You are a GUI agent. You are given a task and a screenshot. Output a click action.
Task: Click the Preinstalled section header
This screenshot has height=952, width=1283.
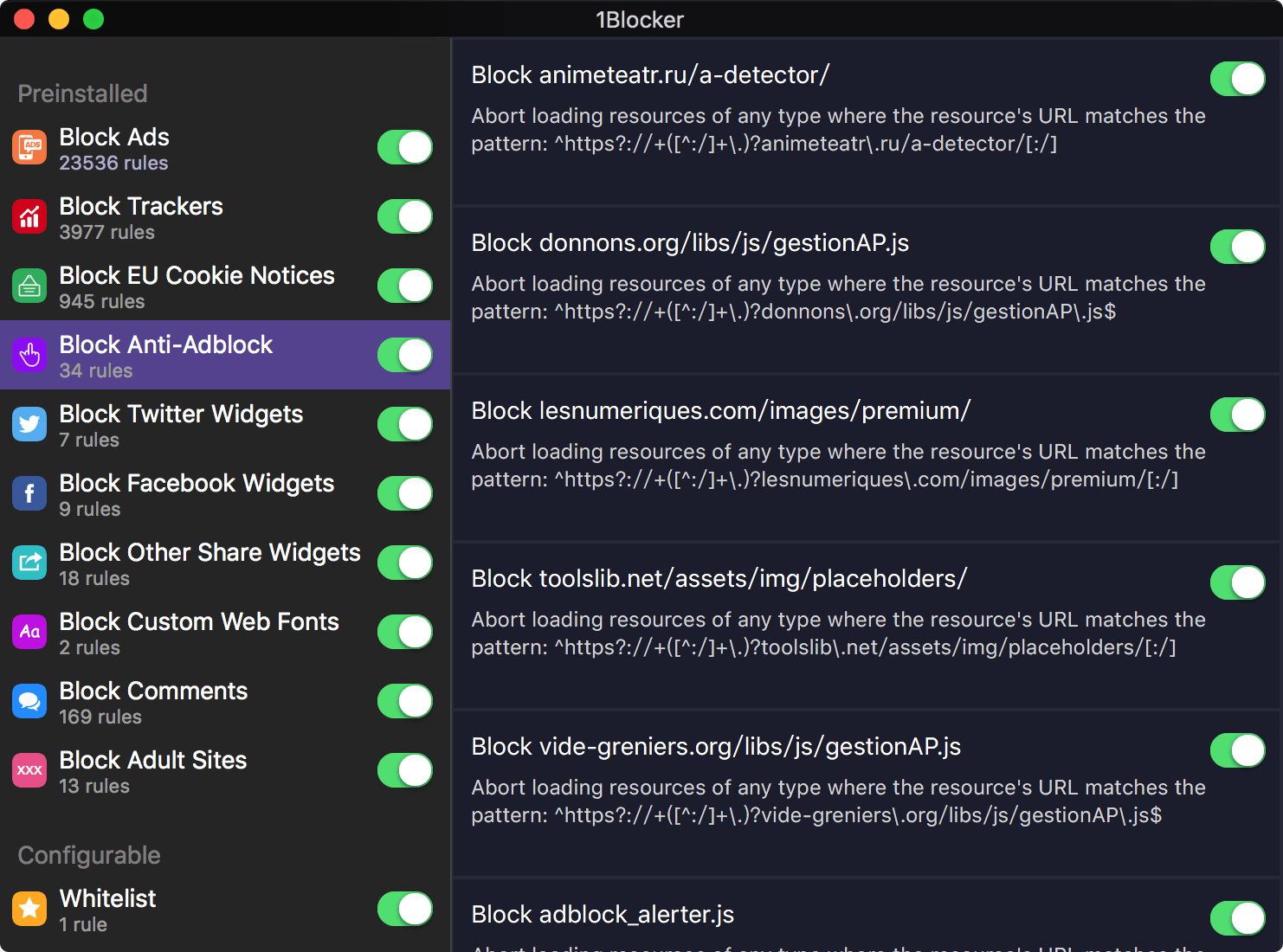click(x=82, y=93)
